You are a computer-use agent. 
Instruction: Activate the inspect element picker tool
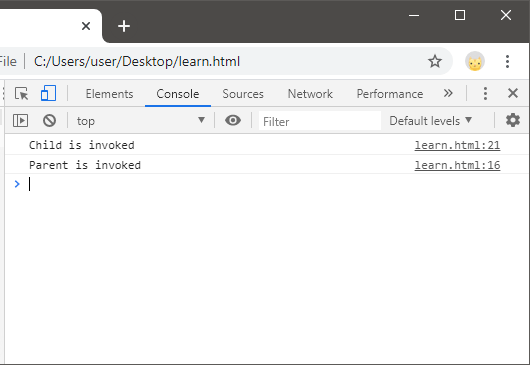[22, 94]
